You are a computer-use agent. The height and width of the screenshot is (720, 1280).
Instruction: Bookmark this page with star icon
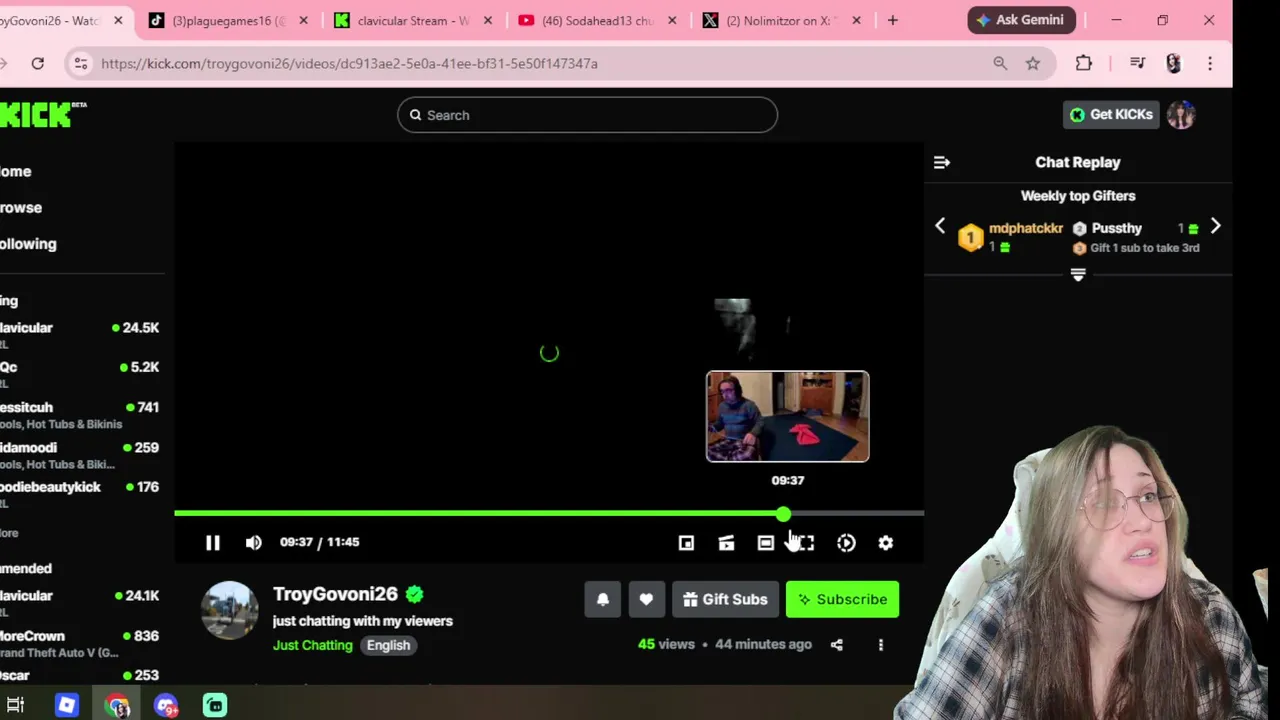pyautogui.click(x=1033, y=63)
